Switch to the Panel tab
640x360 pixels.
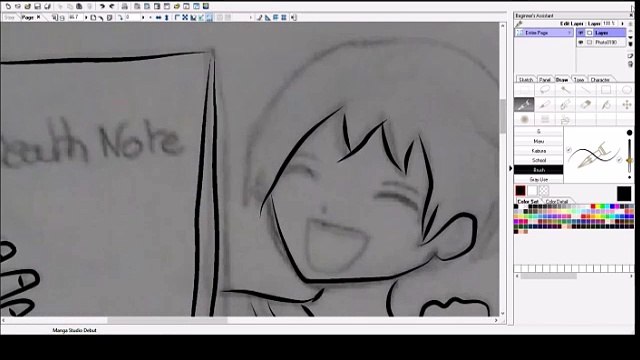(x=544, y=80)
